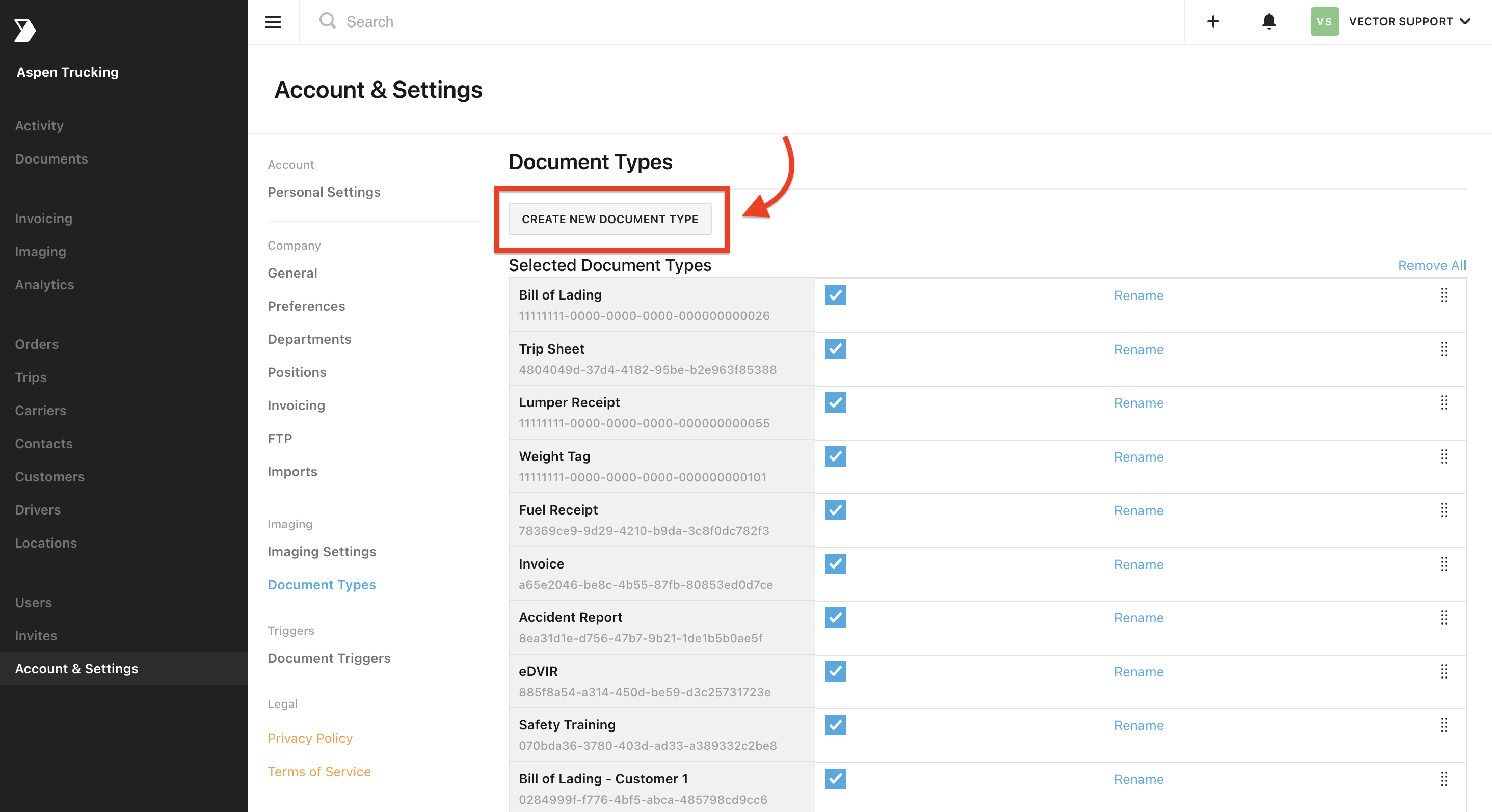Grab the drag handle for Lumper Receipt
The height and width of the screenshot is (812, 1492).
[1444, 402]
